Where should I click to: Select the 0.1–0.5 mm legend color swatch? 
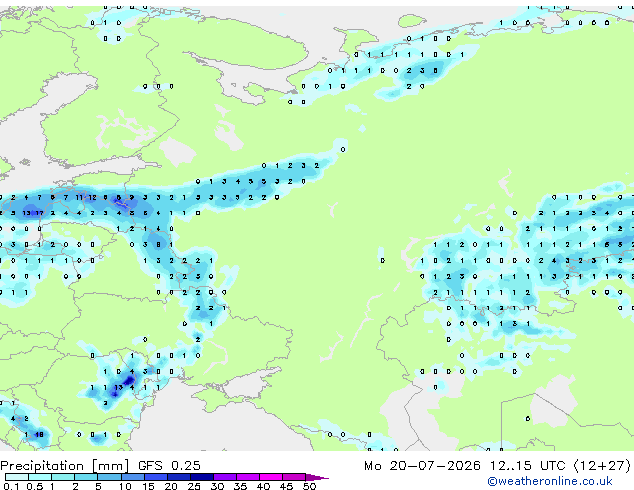(17, 477)
